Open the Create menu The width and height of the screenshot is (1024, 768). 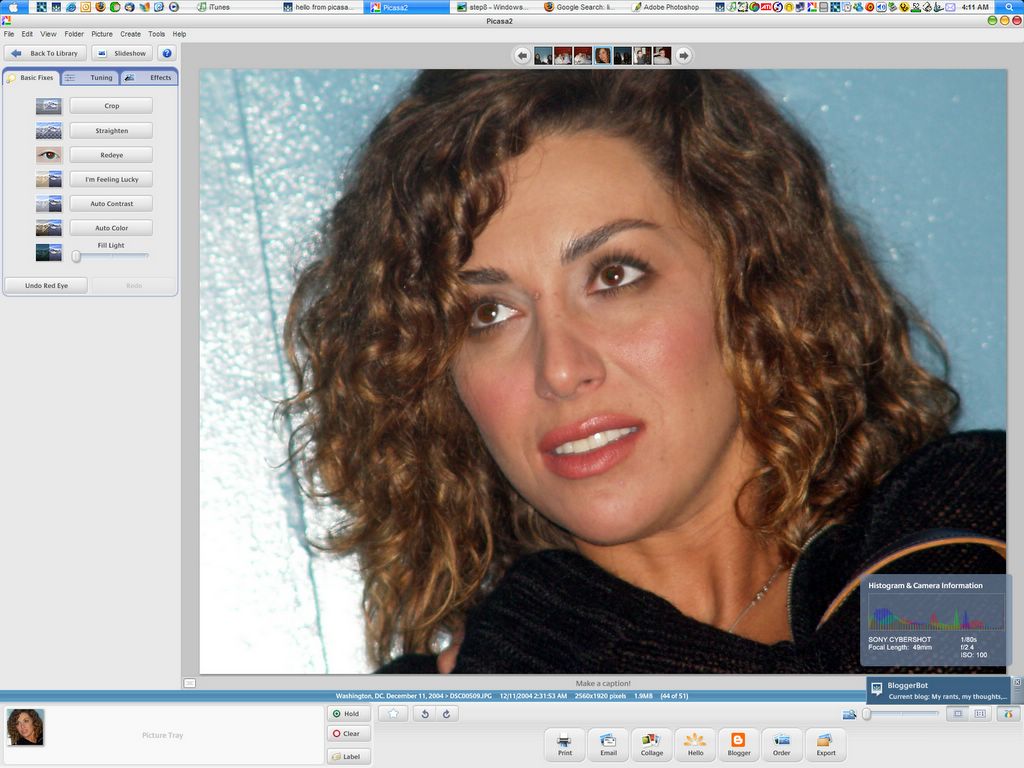pyautogui.click(x=131, y=34)
